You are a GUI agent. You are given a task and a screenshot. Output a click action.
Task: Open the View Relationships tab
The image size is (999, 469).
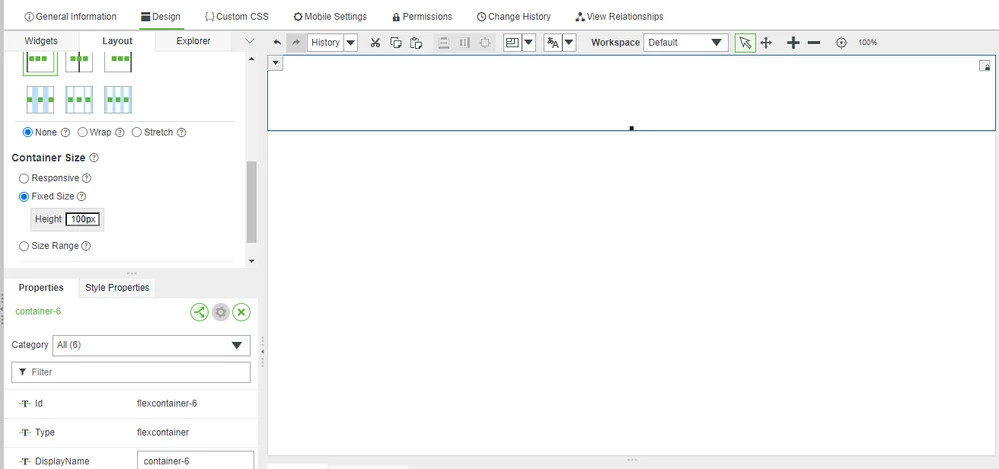619,17
